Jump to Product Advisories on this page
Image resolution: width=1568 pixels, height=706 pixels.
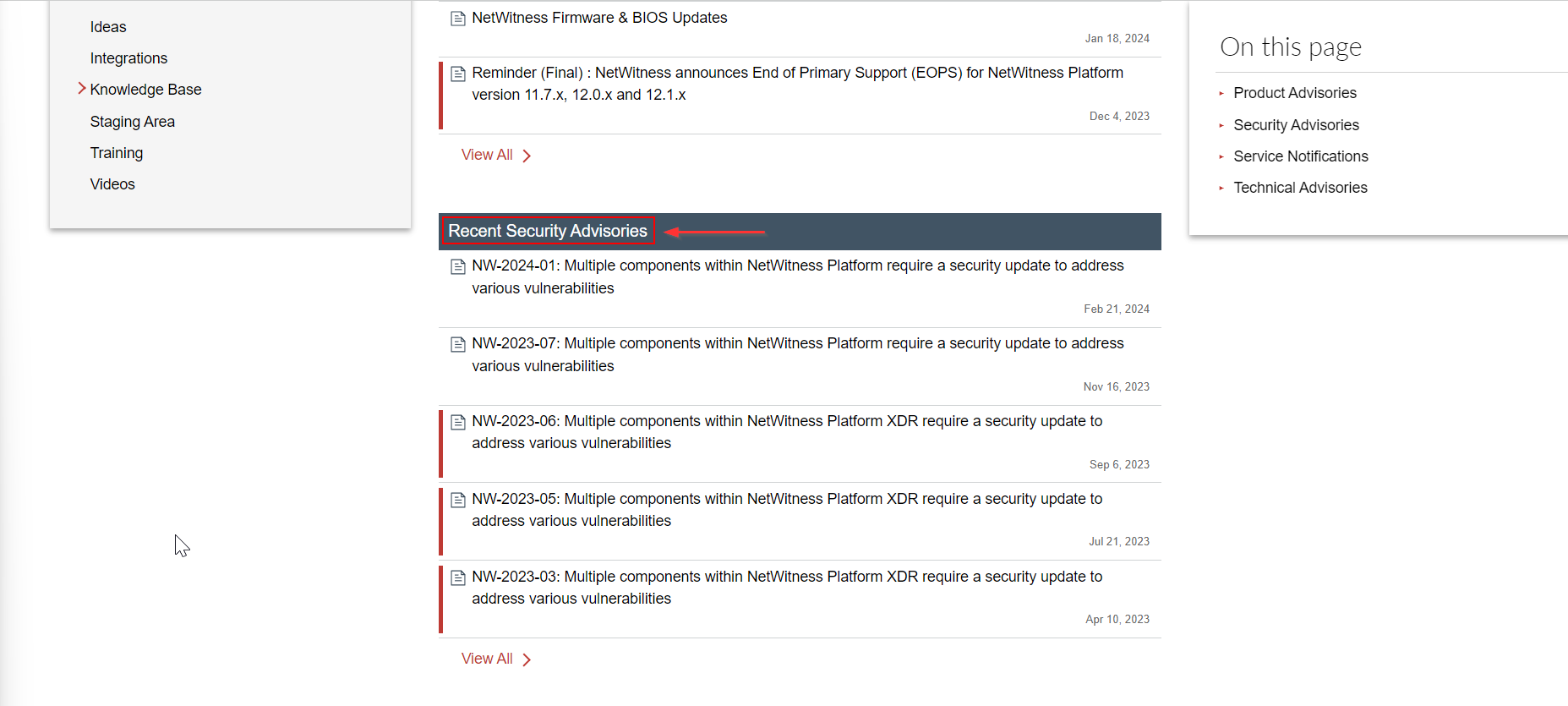1294,93
